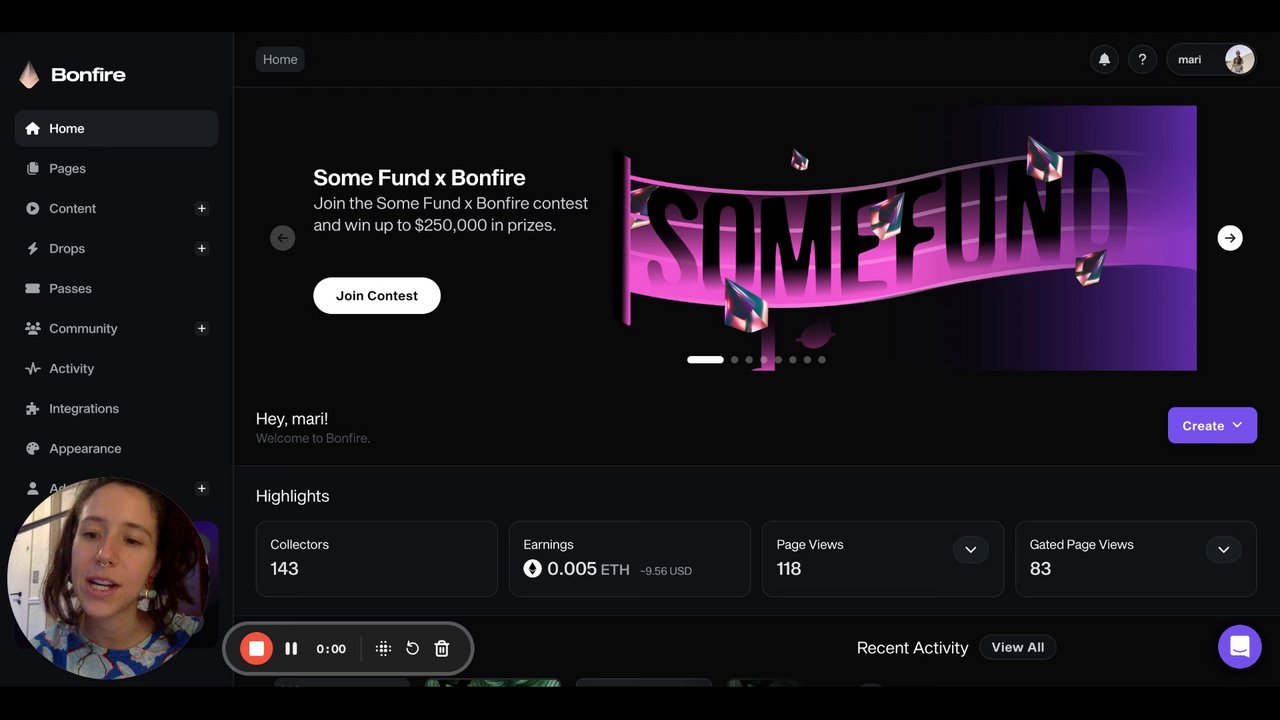
Task: Click the Join Contest button
Action: (377, 295)
